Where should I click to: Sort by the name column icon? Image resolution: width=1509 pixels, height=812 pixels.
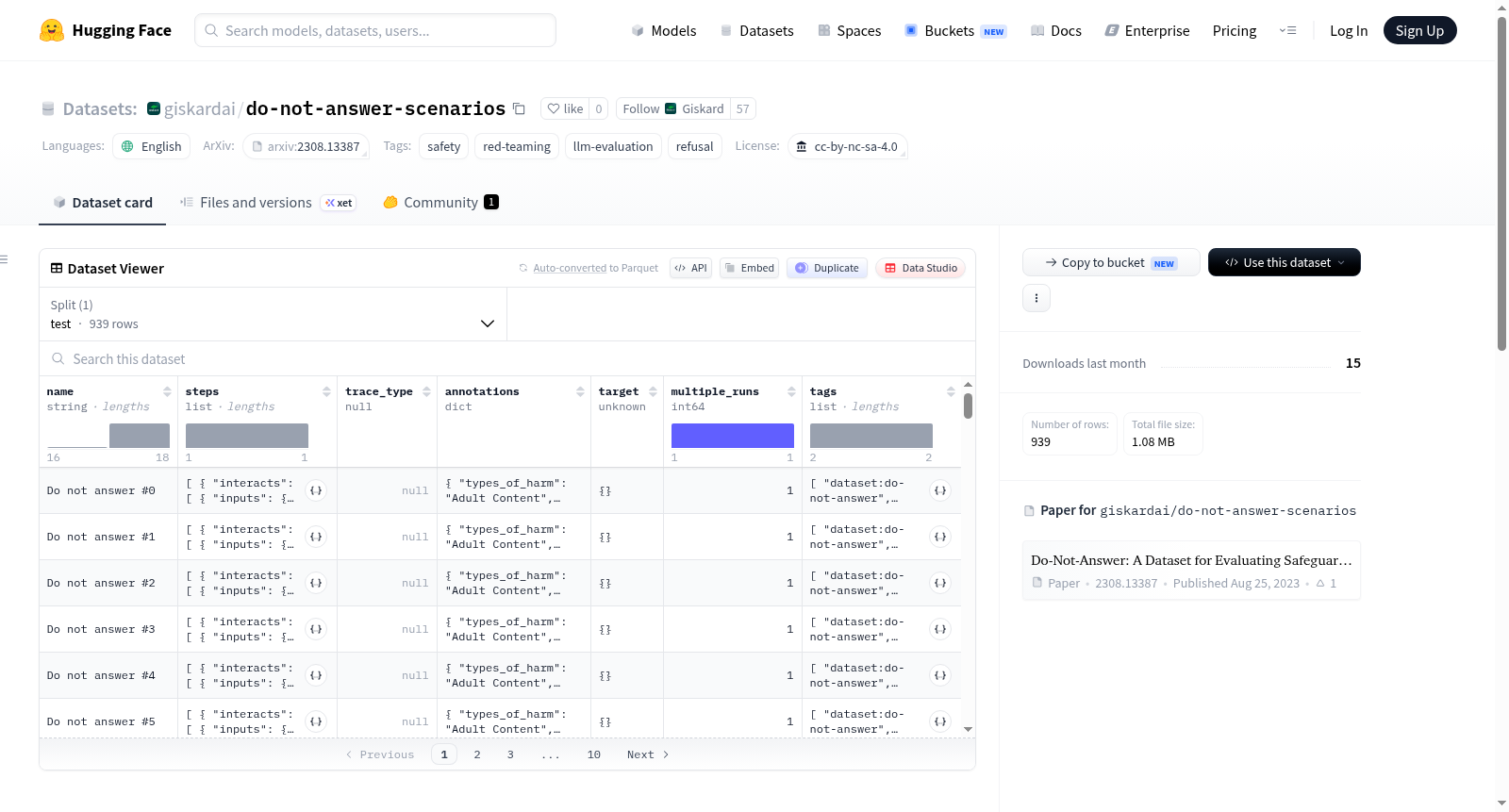tap(167, 391)
